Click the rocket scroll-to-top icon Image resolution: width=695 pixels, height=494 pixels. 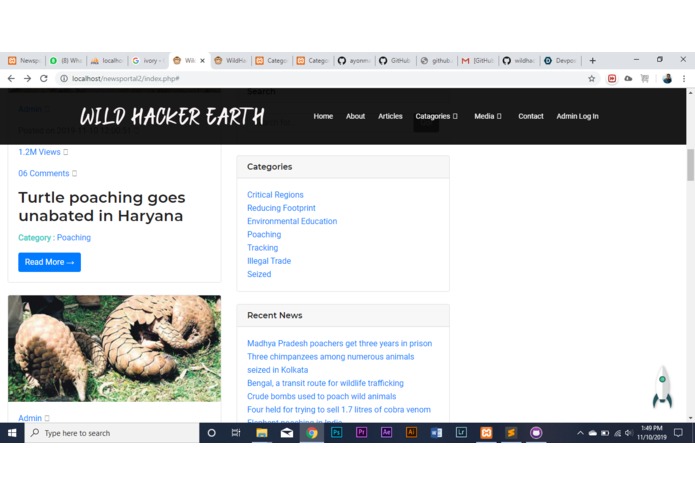(x=662, y=387)
